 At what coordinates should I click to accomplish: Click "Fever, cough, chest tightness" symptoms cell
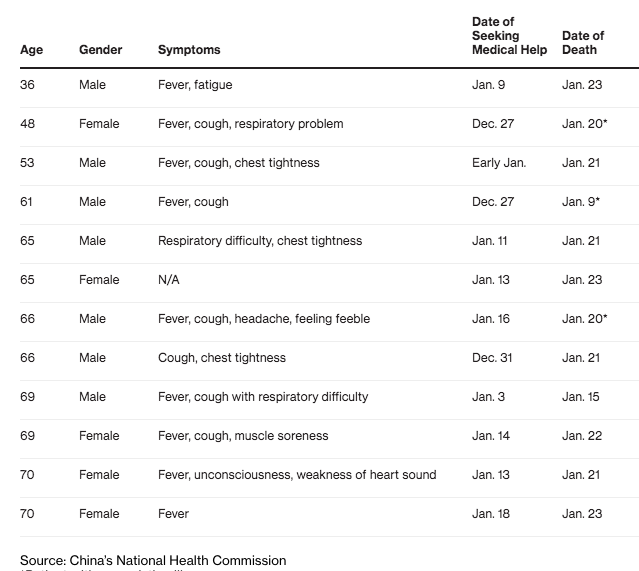(239, 163)
